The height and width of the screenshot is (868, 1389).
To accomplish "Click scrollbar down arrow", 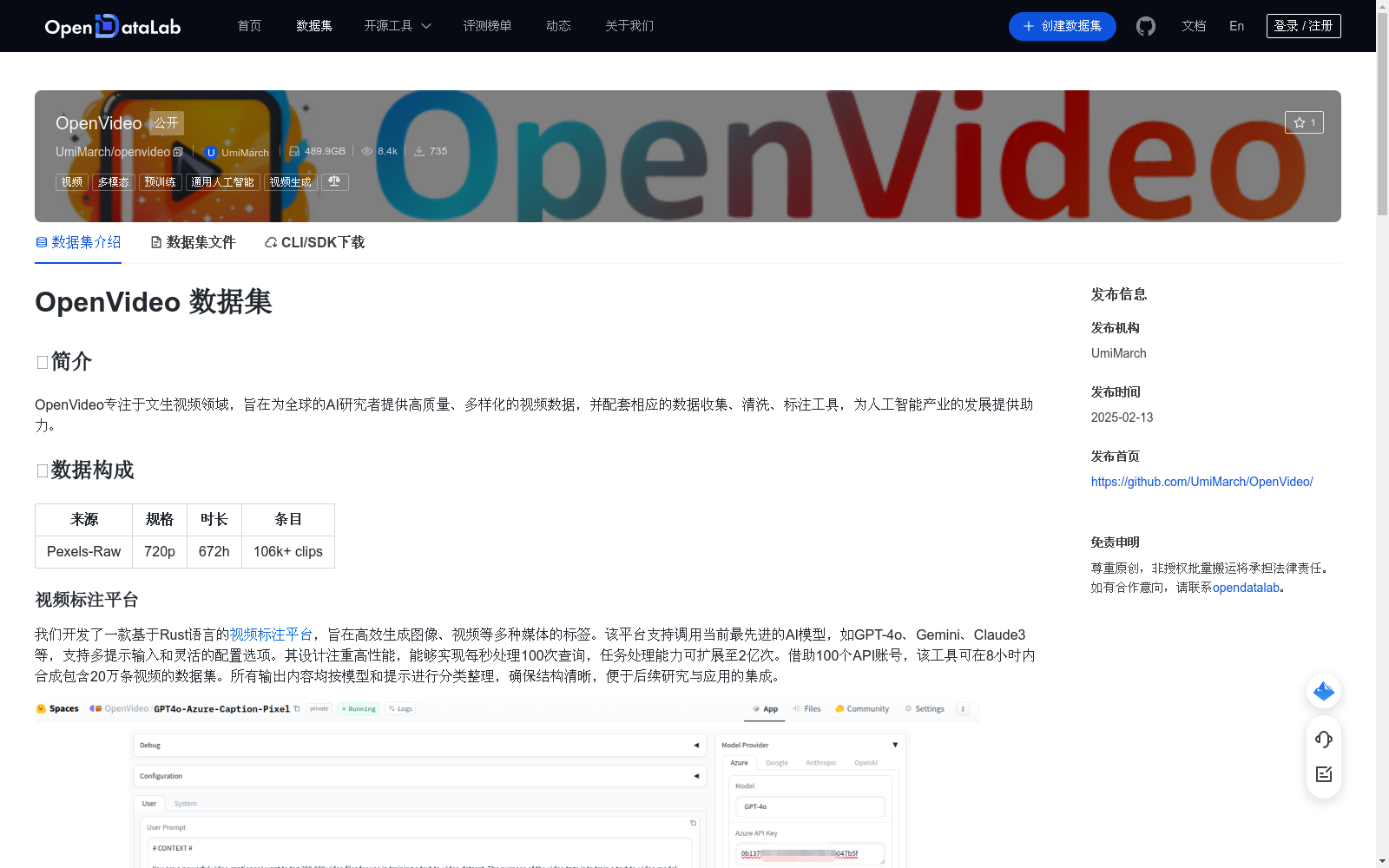I will (1382, 862).
